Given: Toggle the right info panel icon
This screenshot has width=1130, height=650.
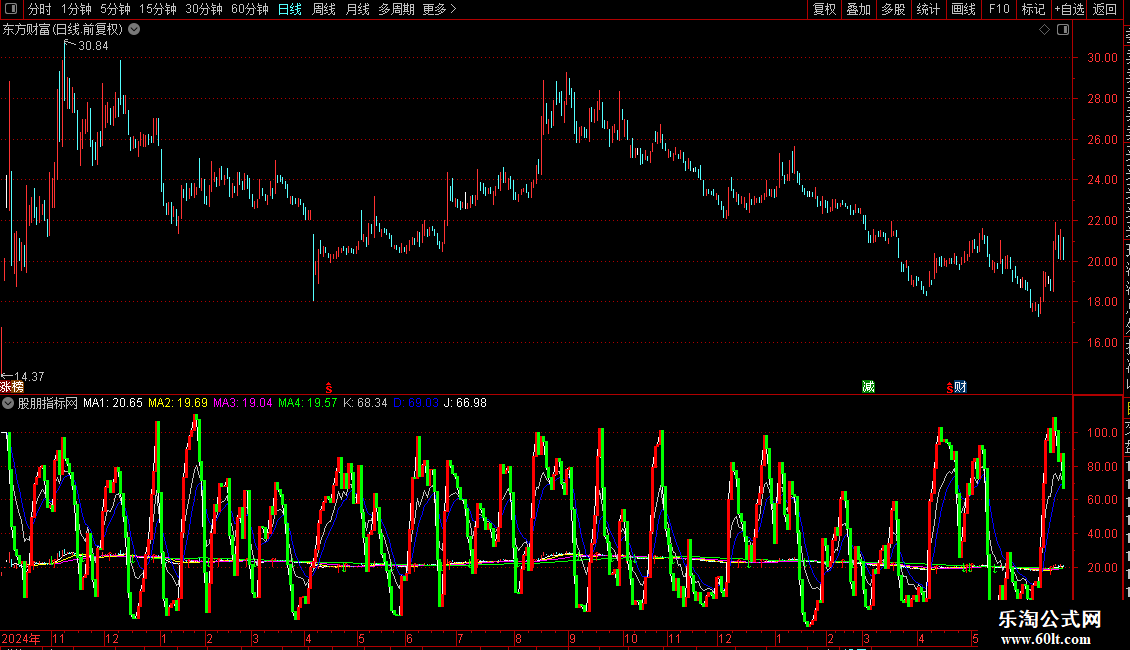Looking at the screenshot, I should pyautogui.click(x=1063, y=30).
